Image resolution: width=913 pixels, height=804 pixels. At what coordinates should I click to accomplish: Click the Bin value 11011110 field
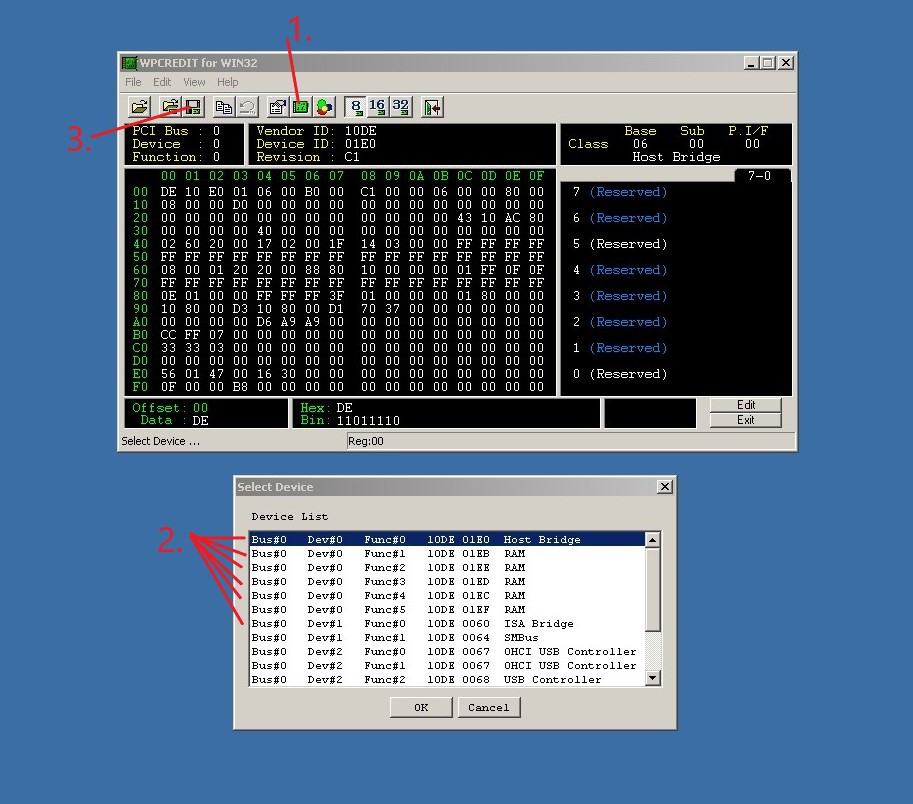[x=368, y=420]
